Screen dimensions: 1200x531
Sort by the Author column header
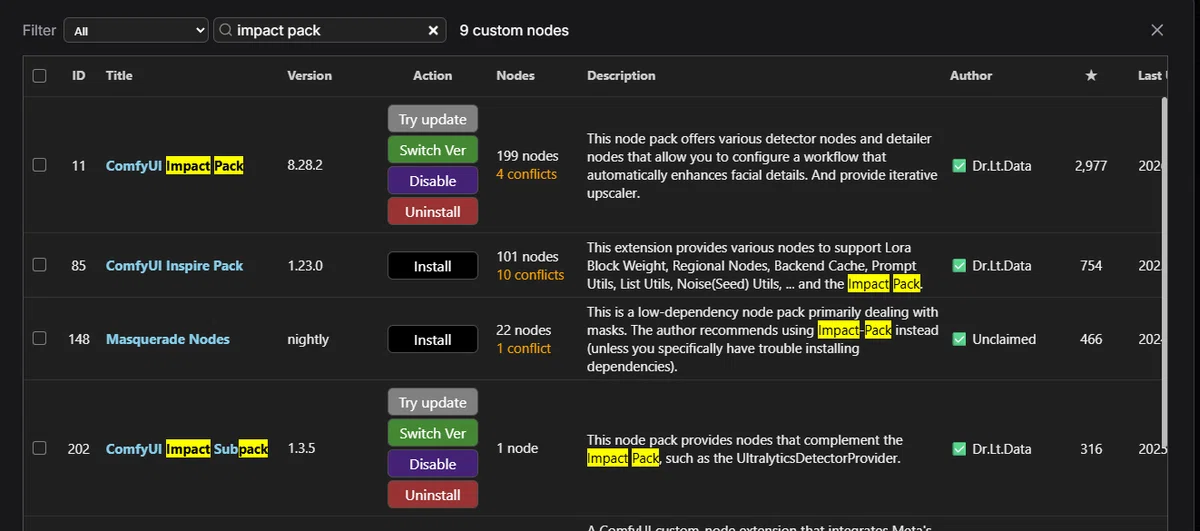click(x=971, y=75)
